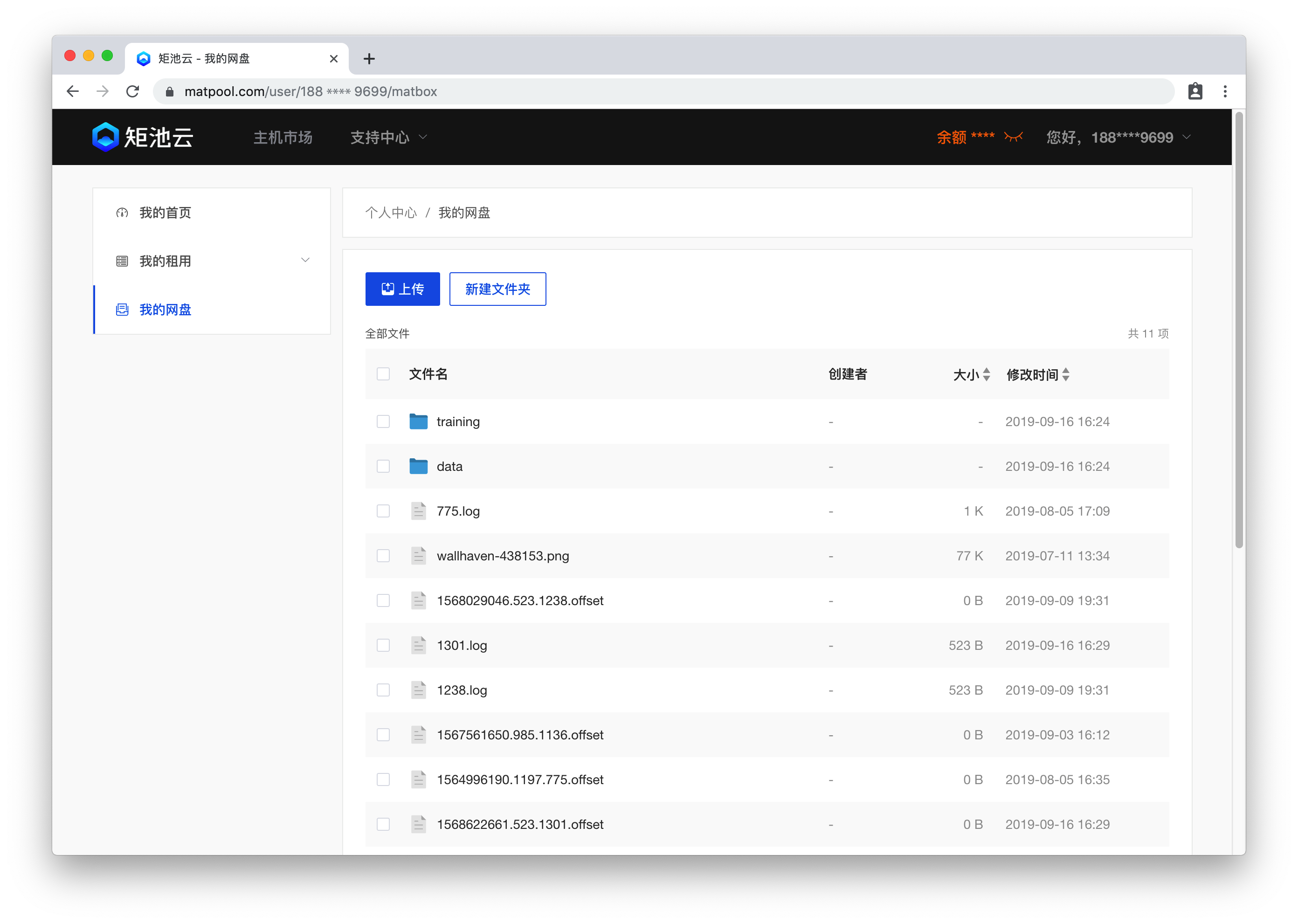Check the 775.log checkbox

coord(383,511)
